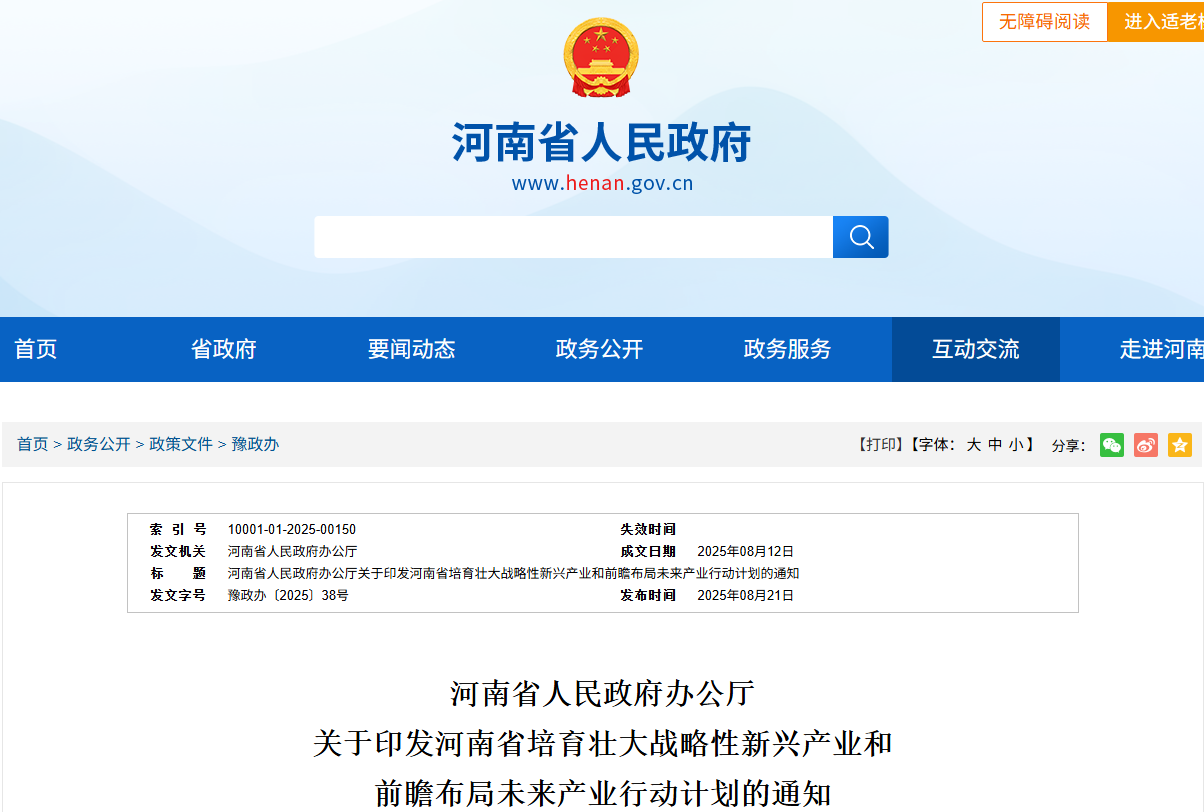Viewport: 1204px width, 812px height.
Task: Click the magnifier icon to search
Action: click(x=860, y=237)
